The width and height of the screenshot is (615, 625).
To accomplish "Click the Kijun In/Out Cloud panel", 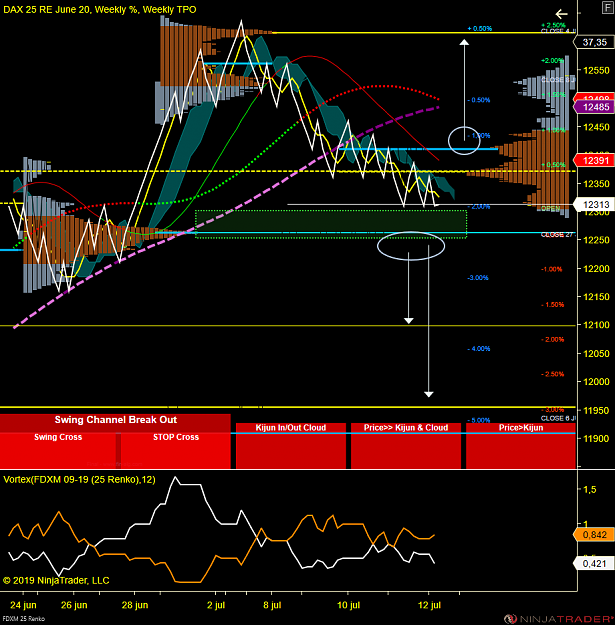I will click(x=291, y=446).
